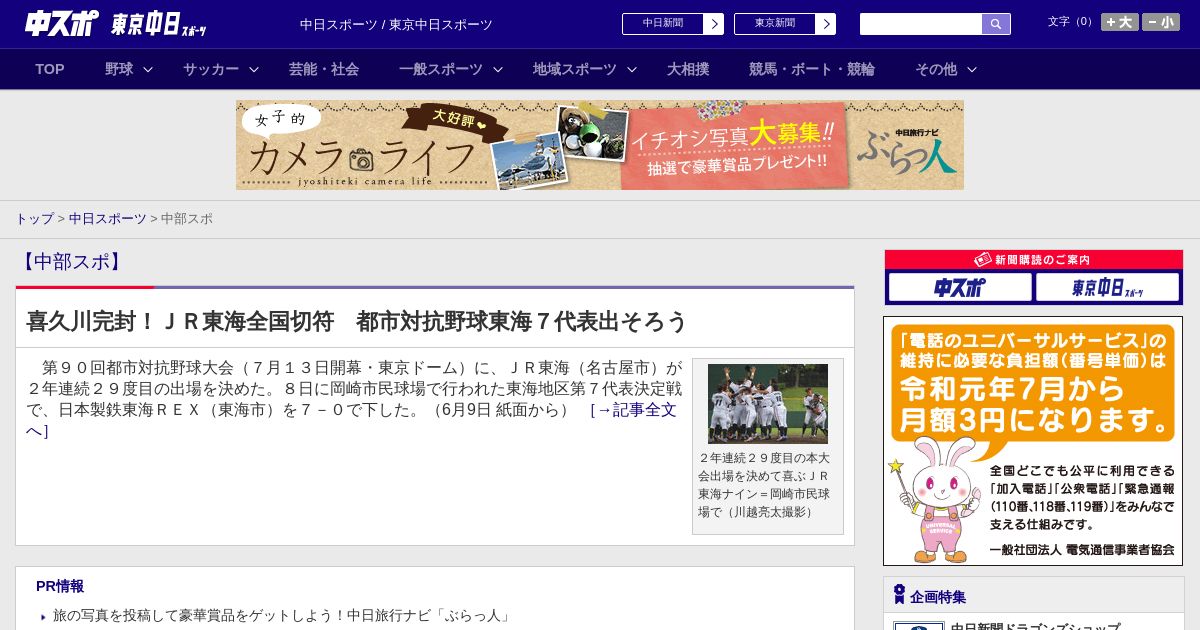Click the ユニバーサルサービス rabbit advertisement

[1033, 441]
